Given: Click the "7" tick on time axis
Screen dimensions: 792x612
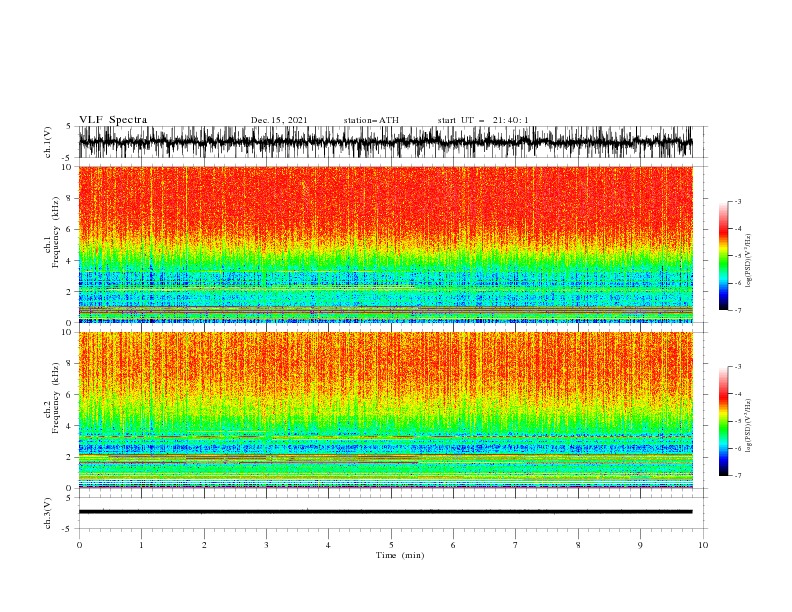Looking at the screenshot, I should point(516,545).
